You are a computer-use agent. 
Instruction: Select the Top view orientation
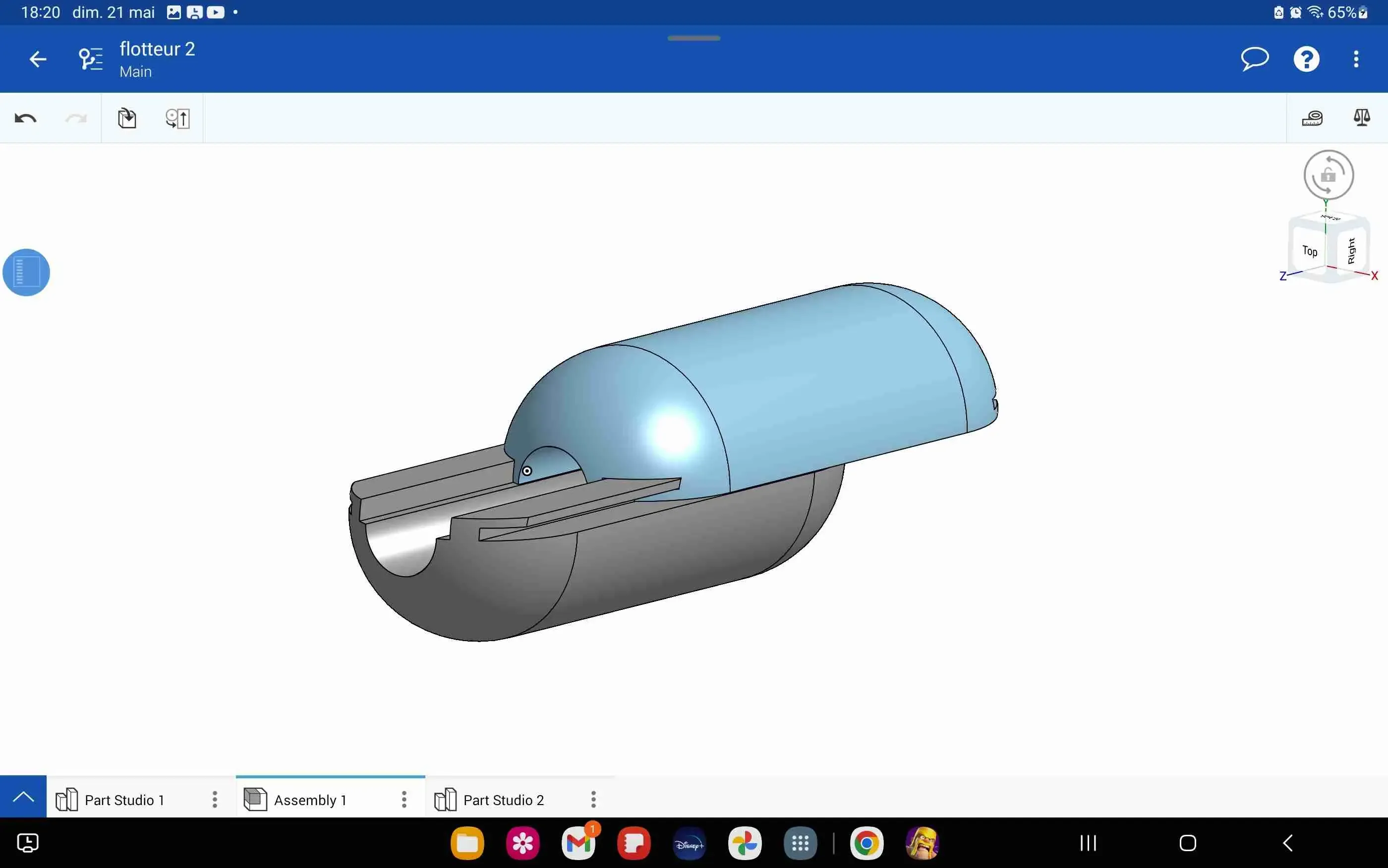coord(1311,250)
